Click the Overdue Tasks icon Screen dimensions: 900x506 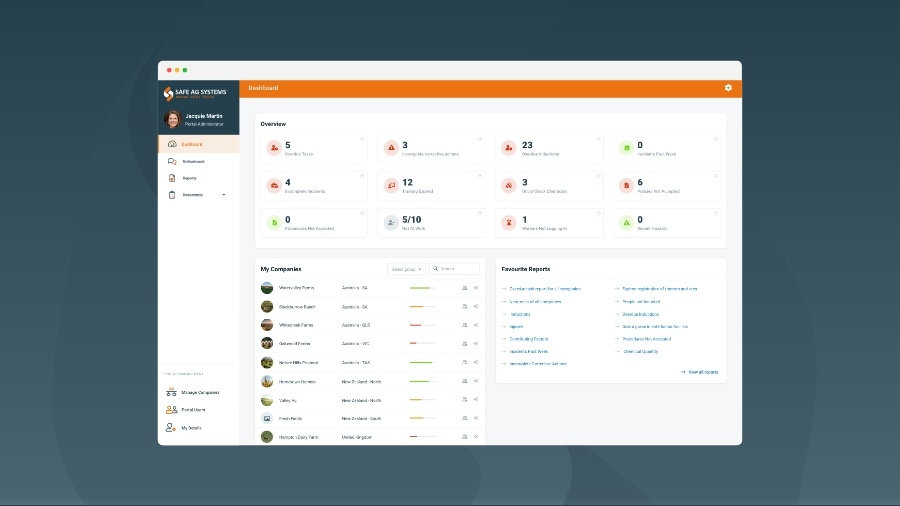[273, 148]
